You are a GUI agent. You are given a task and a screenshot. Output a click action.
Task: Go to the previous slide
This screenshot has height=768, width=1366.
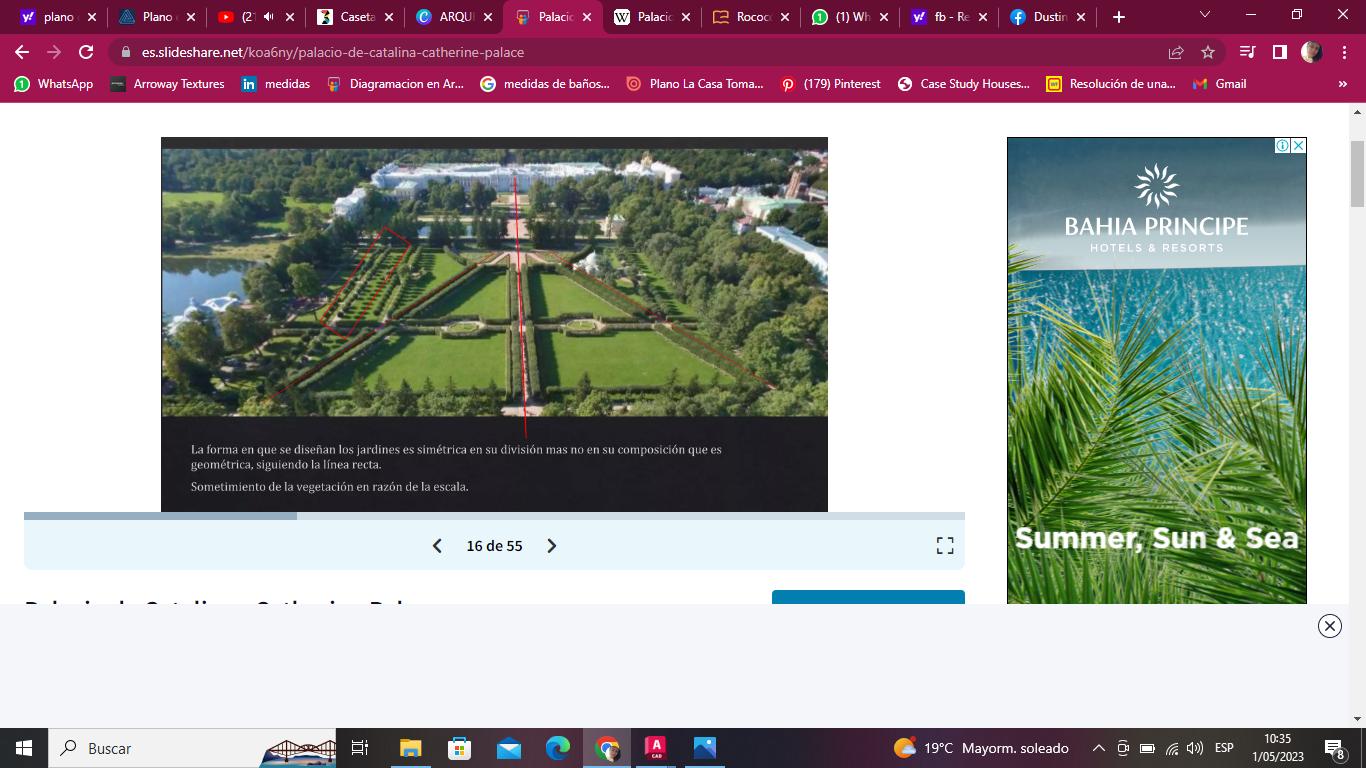tap(437, 546)
